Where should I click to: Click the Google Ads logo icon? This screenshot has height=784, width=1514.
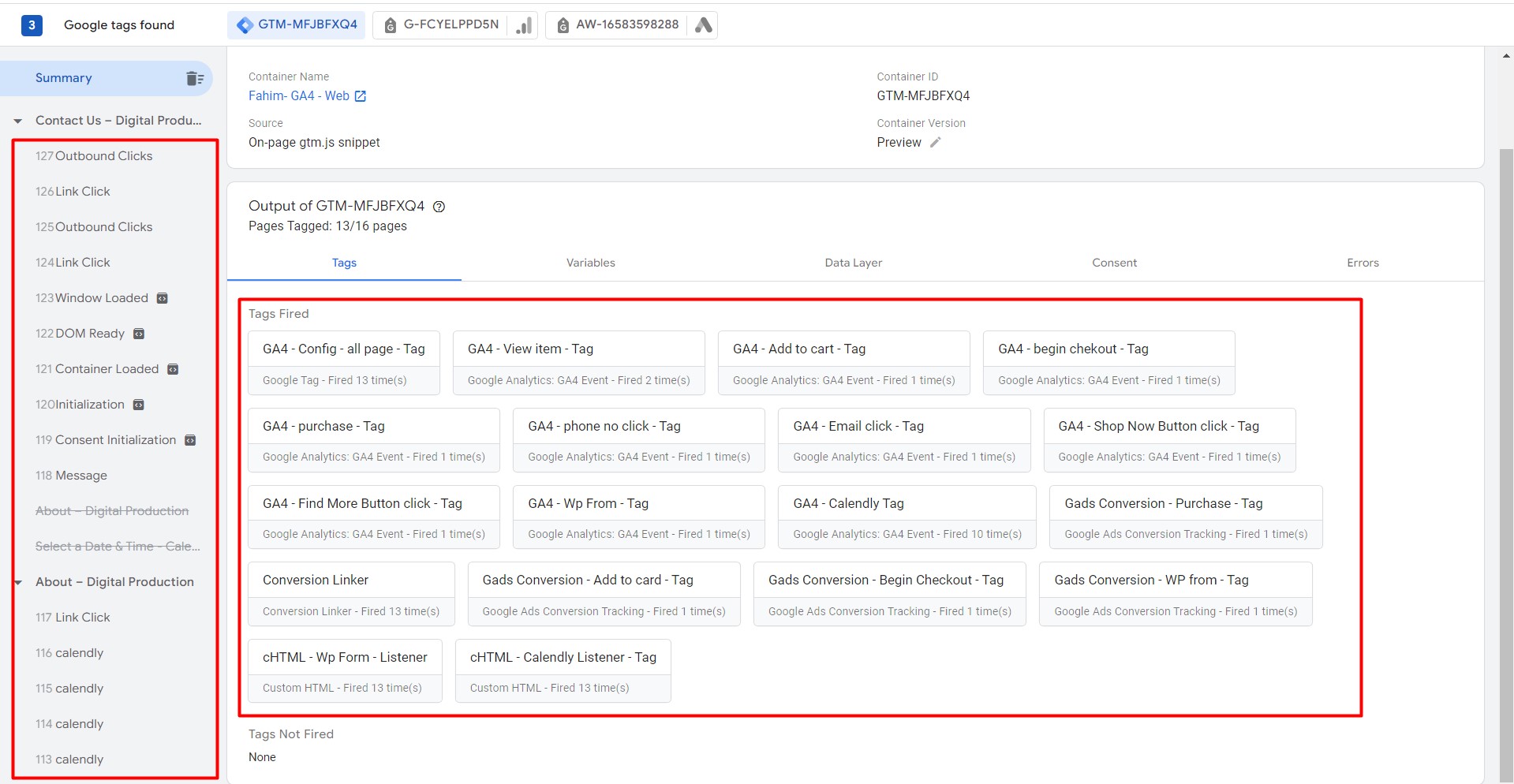pyautogui.click(x=704, y=25)
